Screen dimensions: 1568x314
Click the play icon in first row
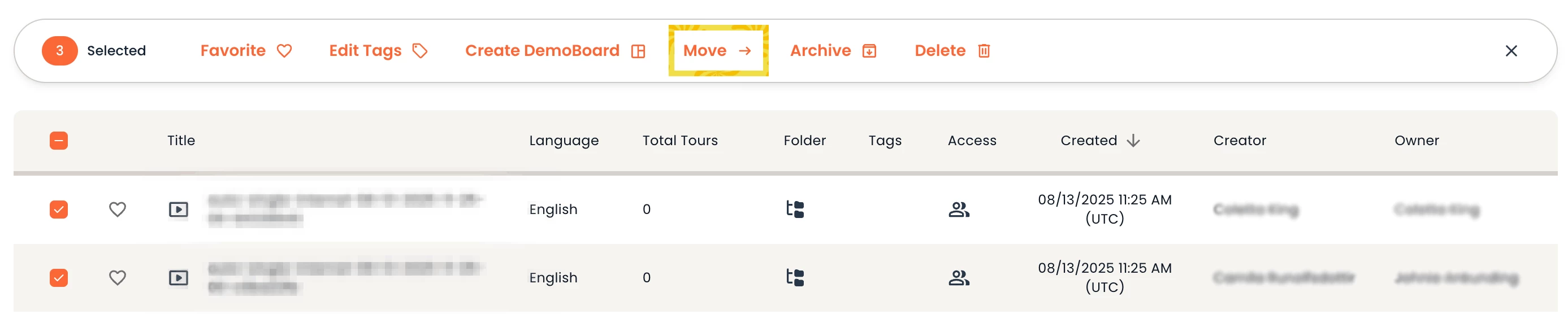(x=179, y=210)
